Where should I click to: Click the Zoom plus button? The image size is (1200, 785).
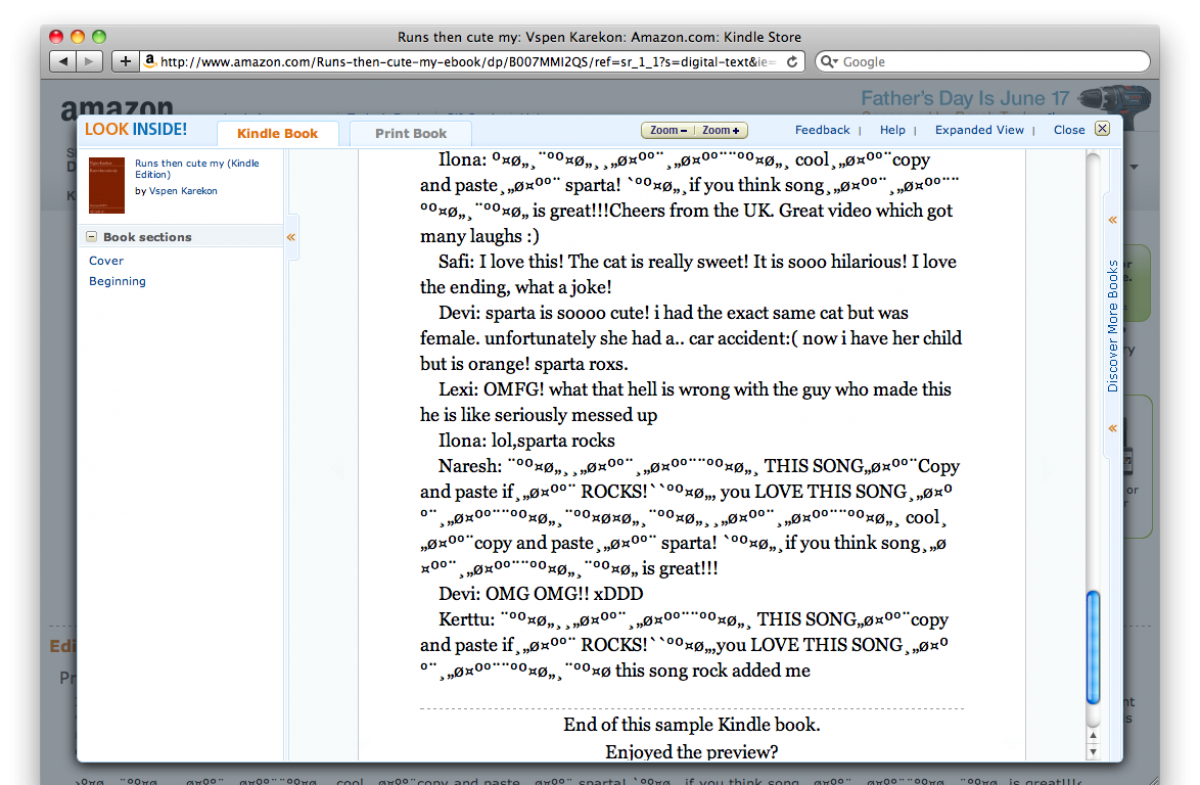(x=721, y=130)
